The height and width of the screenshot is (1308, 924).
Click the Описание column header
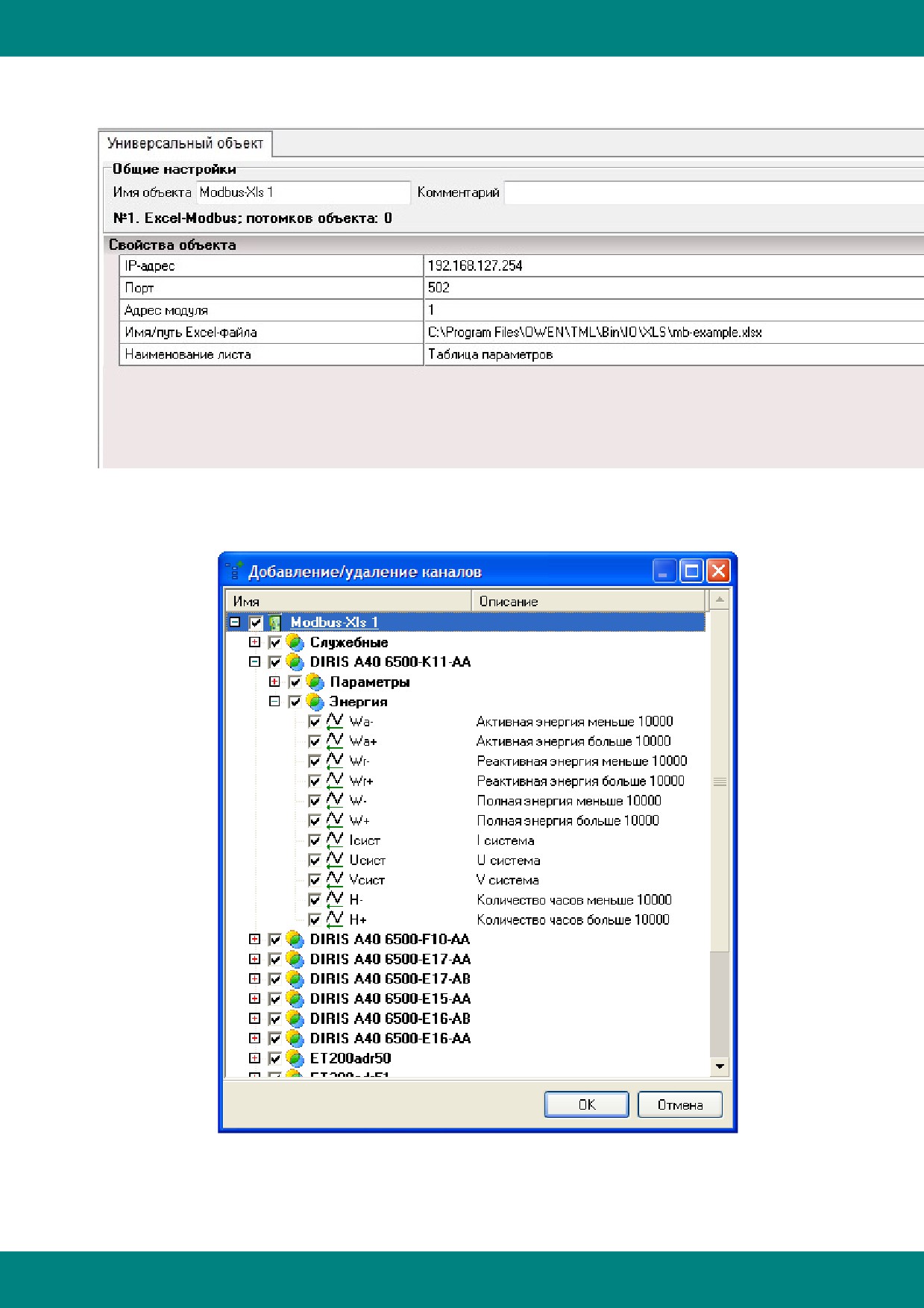click(588, 601)
